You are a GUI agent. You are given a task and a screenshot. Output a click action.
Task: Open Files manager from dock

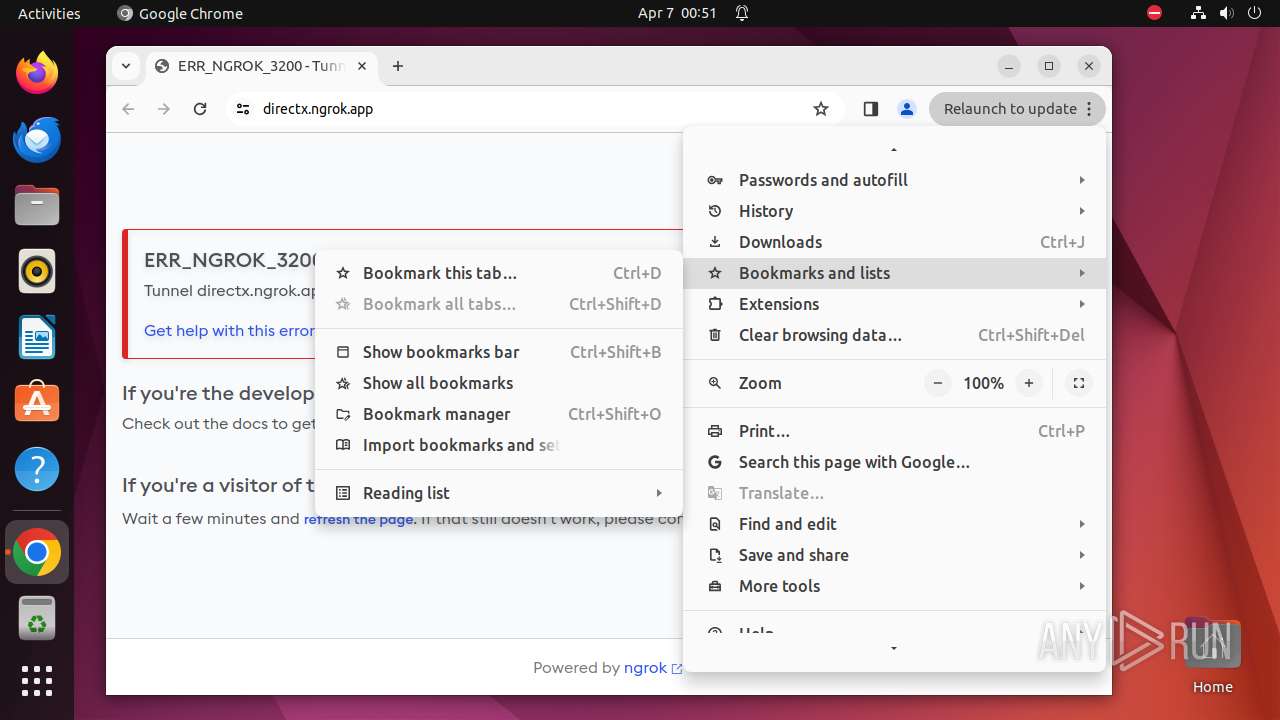[x=37, y=205]
